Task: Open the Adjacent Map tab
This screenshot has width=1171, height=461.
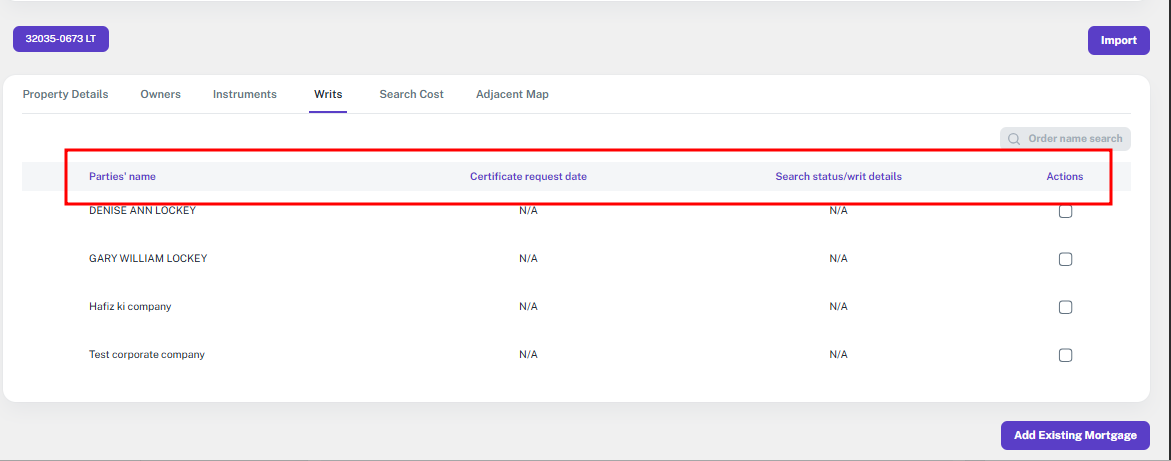Action: point(512,94)
